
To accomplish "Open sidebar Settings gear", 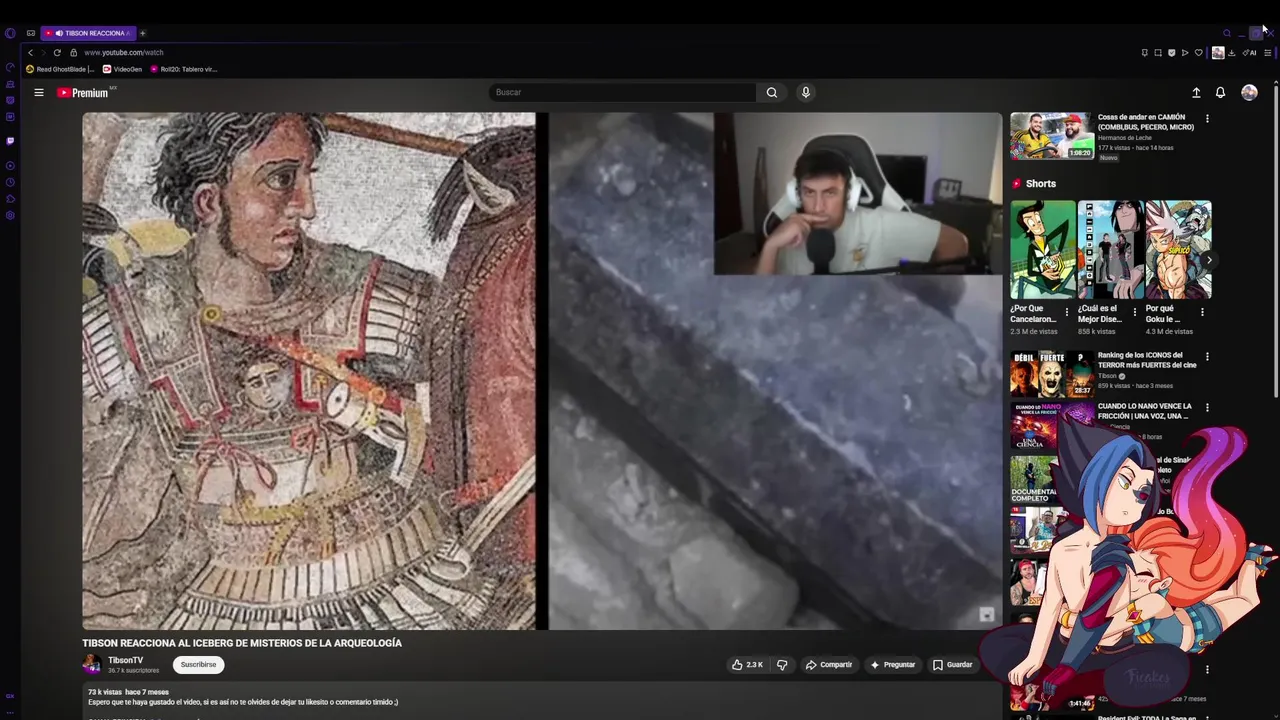I will [10, 215].
